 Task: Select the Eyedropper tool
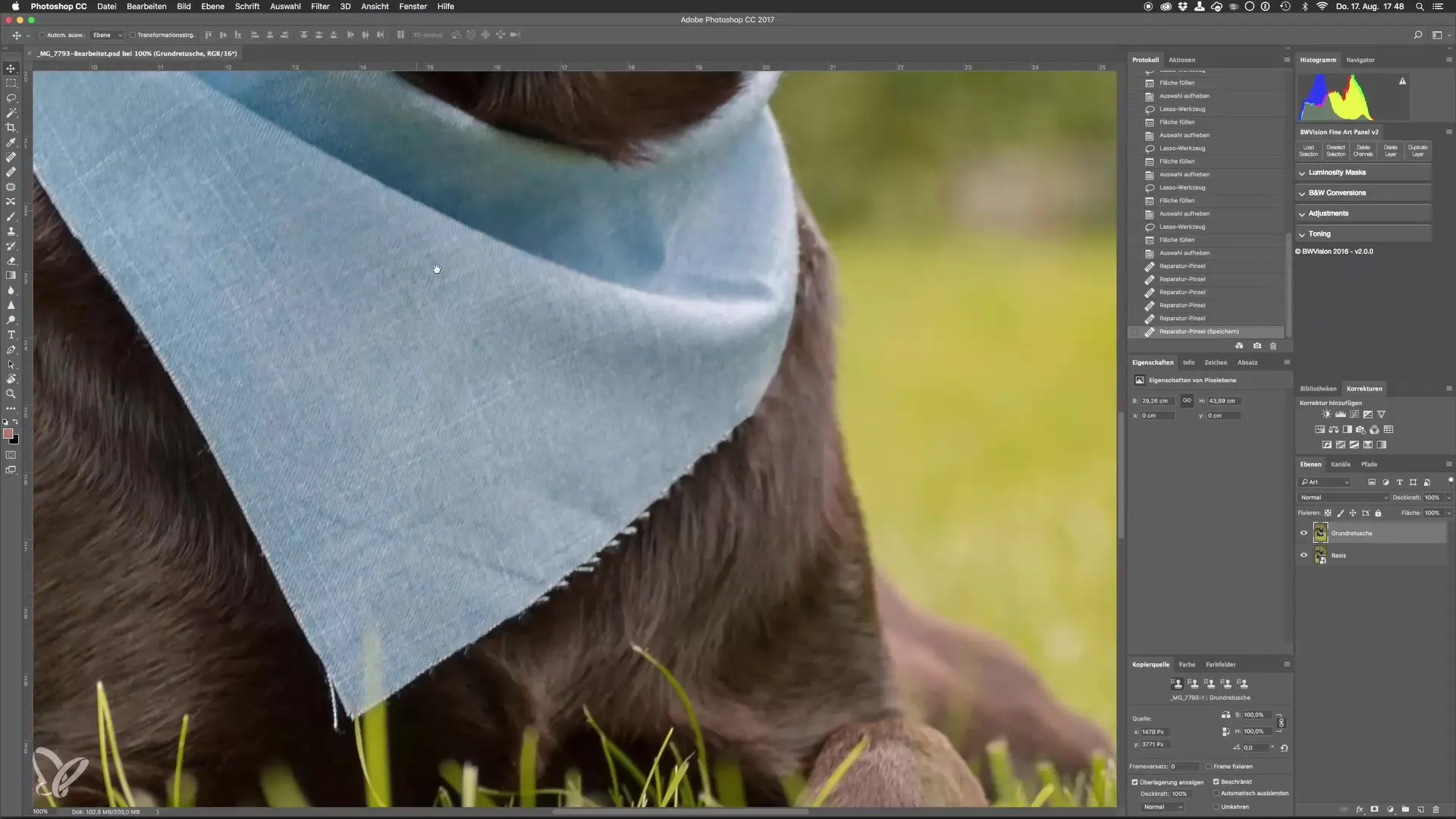pos(11,143)
